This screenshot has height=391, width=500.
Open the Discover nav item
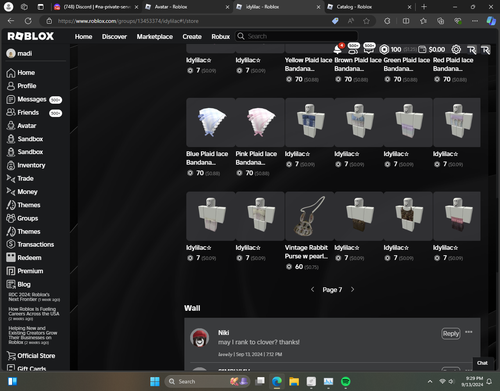[x=114, y=37]
